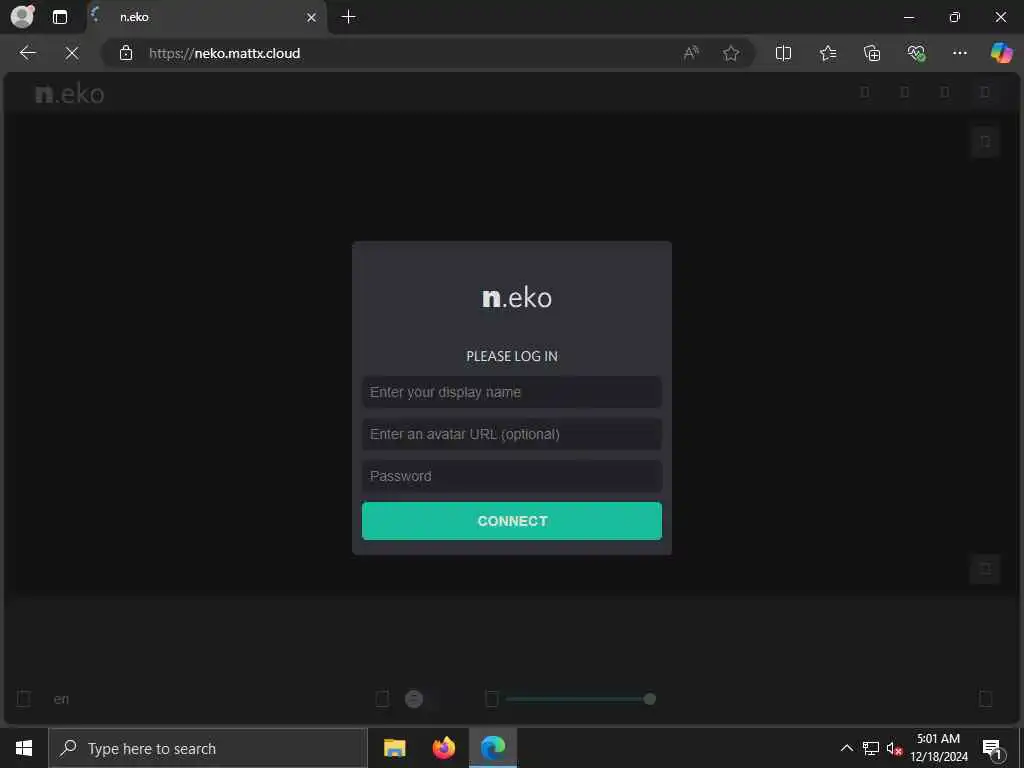This screenshot has height=768, width=1024.
Task: Open File Explorer from taskbar
Action: tap(394, 748)
